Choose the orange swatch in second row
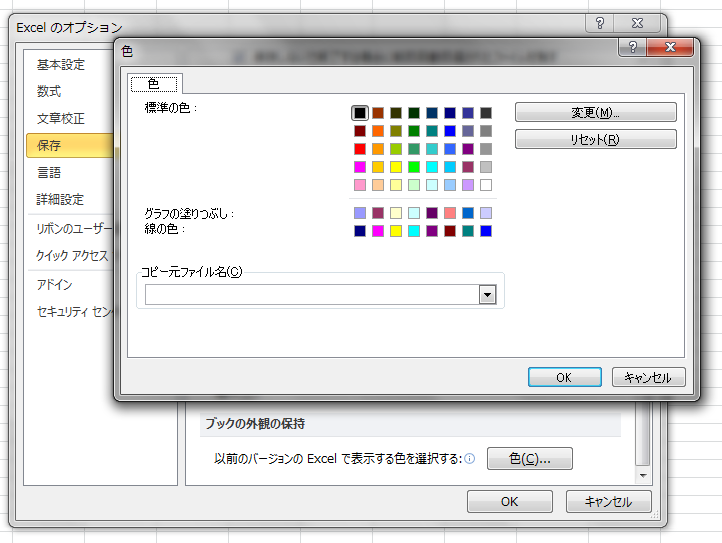 point(378,131)
